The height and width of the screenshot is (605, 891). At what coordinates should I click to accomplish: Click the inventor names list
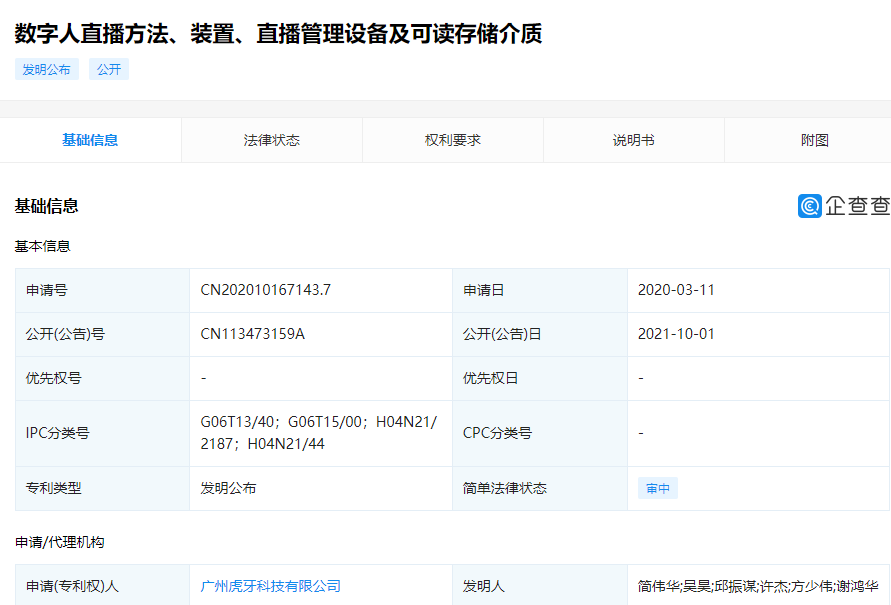pos(757,586)
